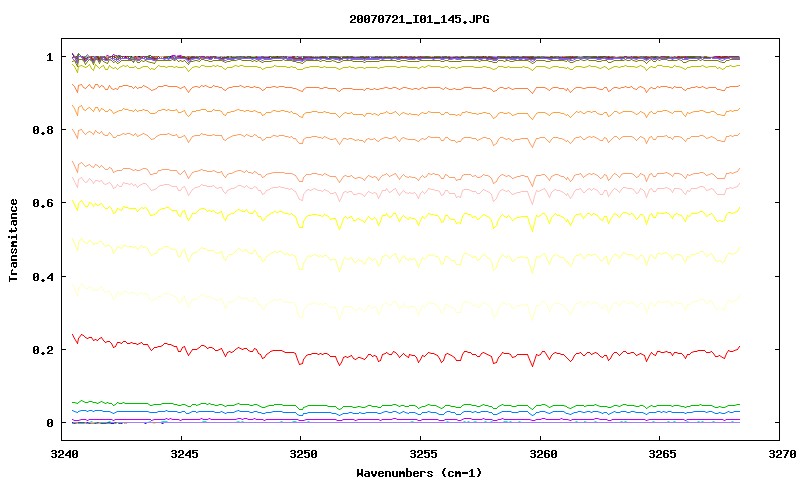
Task: Click the Transmittance y-axis label
Action: [x=13, y=240]
